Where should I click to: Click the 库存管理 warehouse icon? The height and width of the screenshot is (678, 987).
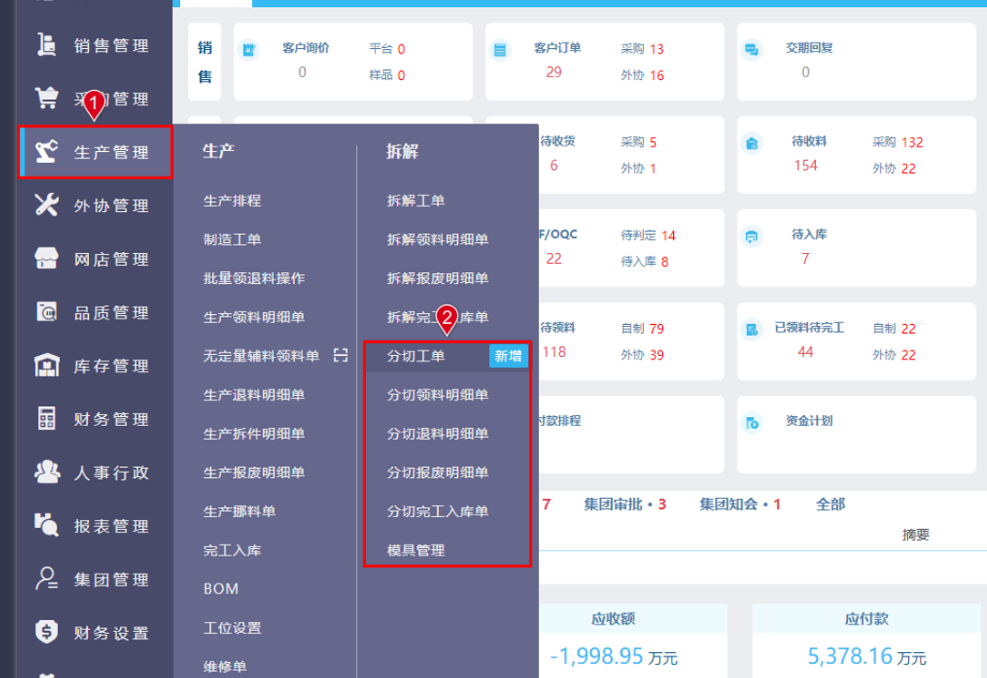coord(47,366)
